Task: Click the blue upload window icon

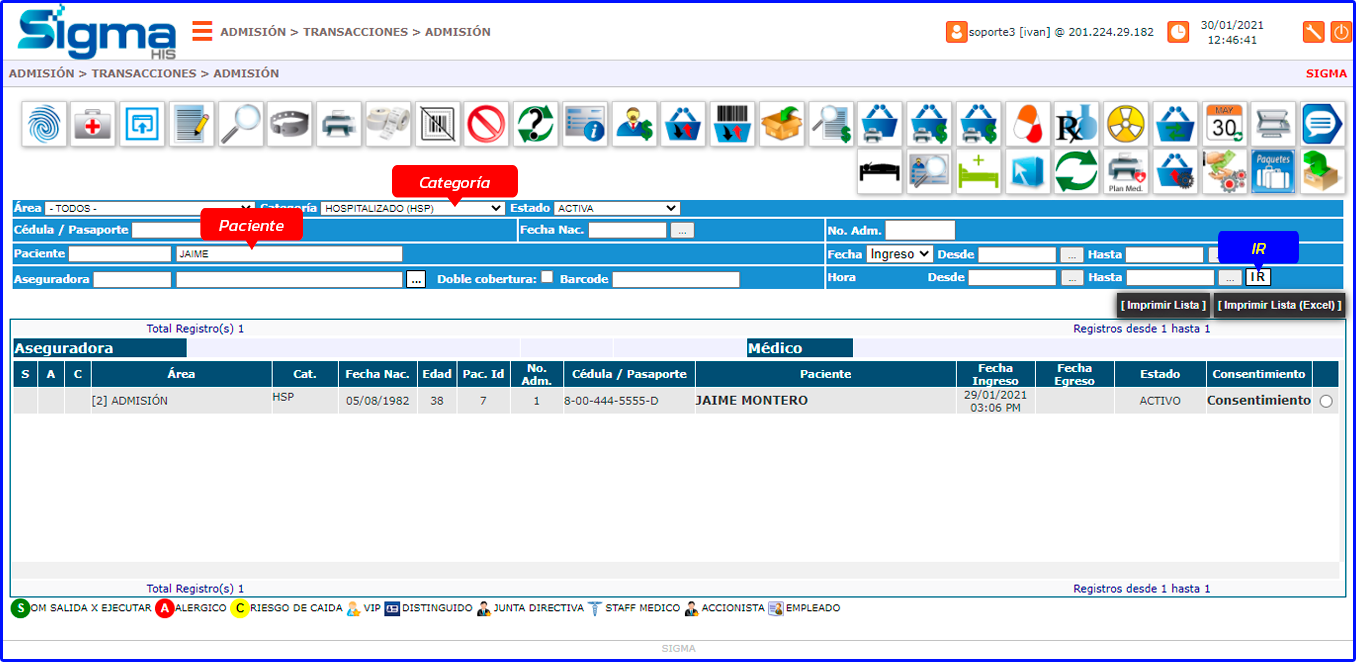Action: [x=142, y=125]
